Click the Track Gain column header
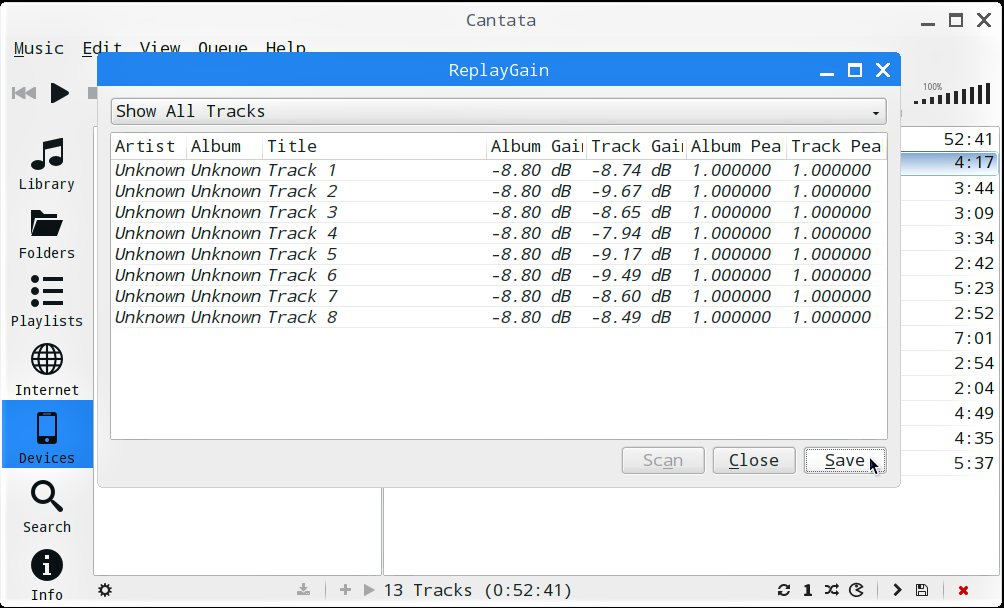Viewport: 1004px width, 608px height. pyautogui.click(x=636, y=147)
